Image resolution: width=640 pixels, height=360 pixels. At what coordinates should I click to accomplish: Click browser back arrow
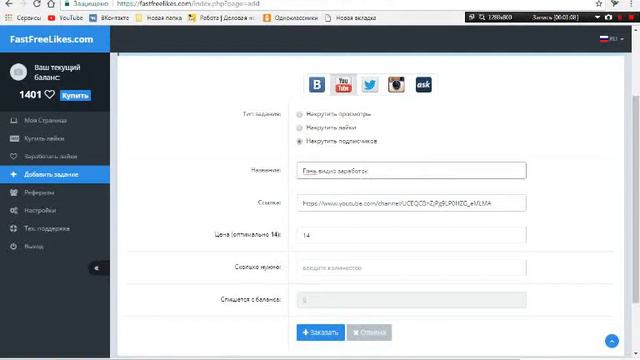(x=9, y=4)
